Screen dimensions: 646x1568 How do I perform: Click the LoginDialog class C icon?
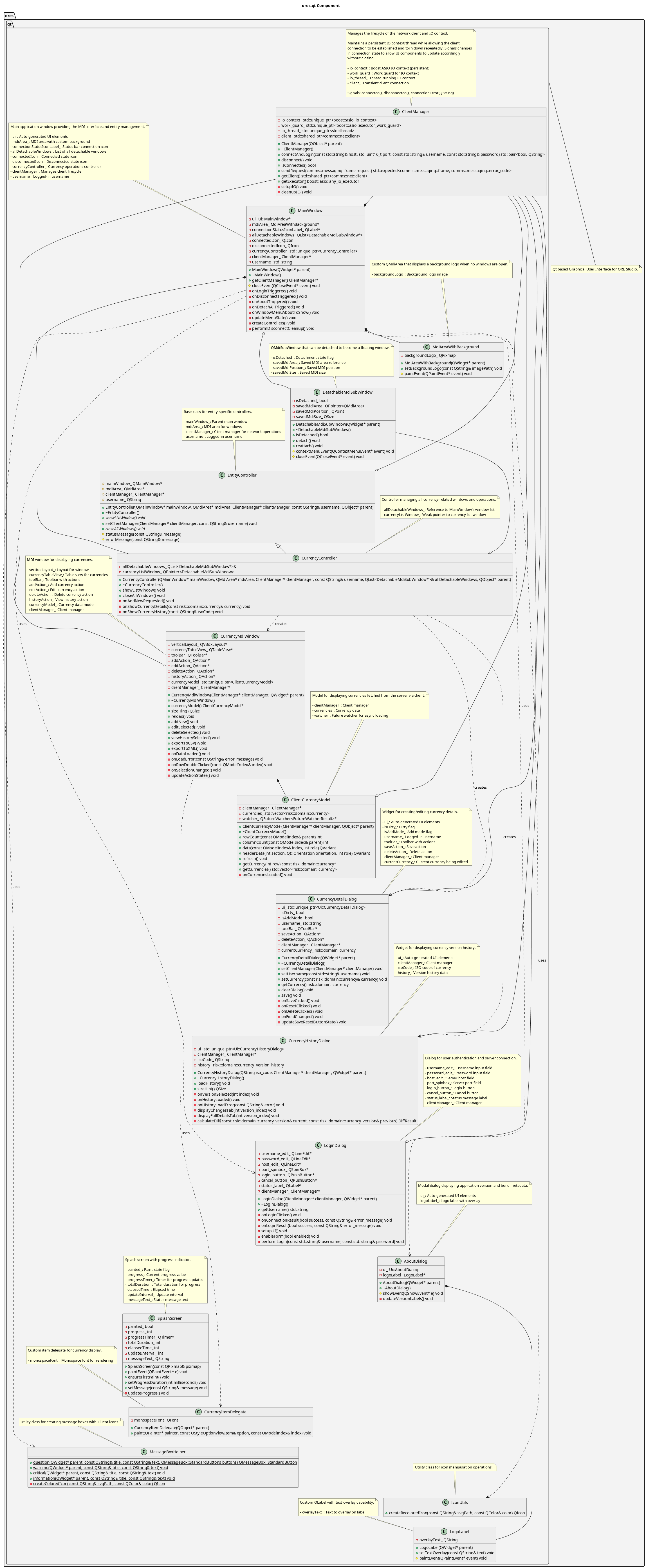pos(318,1146)
